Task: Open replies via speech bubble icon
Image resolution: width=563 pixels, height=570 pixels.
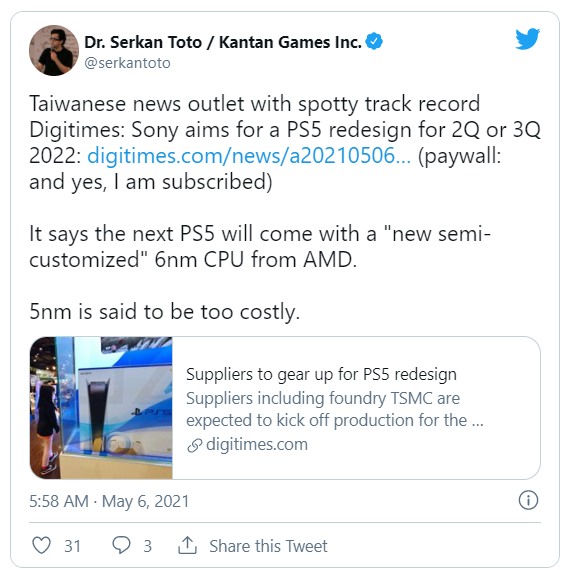Action: [121, 545]
